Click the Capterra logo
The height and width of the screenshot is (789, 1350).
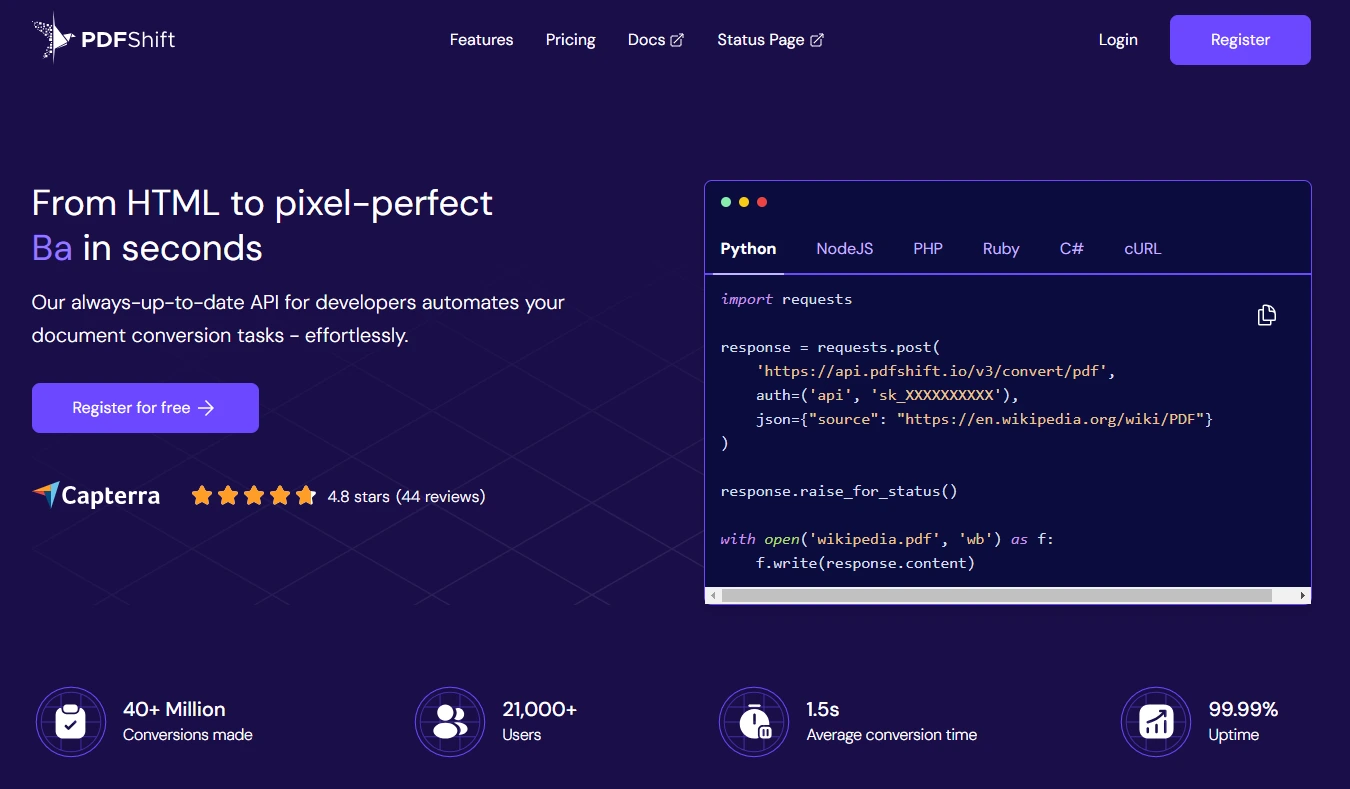click(x=96, y=494)
